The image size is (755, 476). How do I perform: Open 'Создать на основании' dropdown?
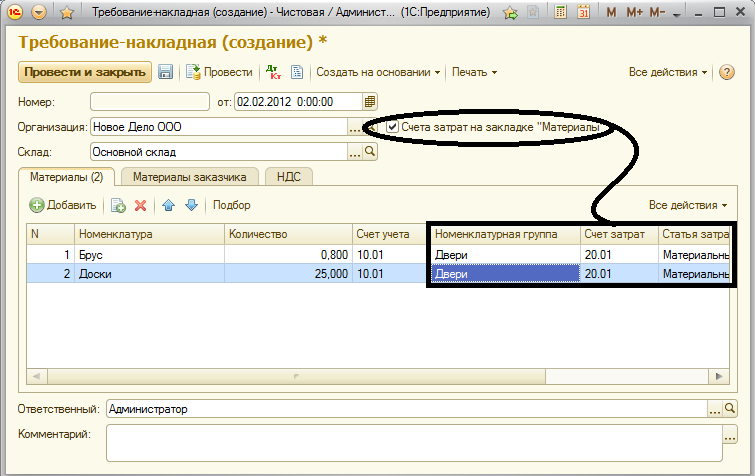click(x=378, y=72)
